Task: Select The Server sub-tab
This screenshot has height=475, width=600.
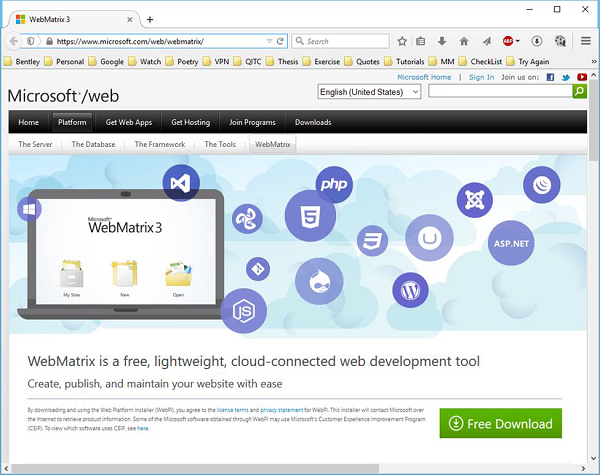Action: click(x=35, y=144)
